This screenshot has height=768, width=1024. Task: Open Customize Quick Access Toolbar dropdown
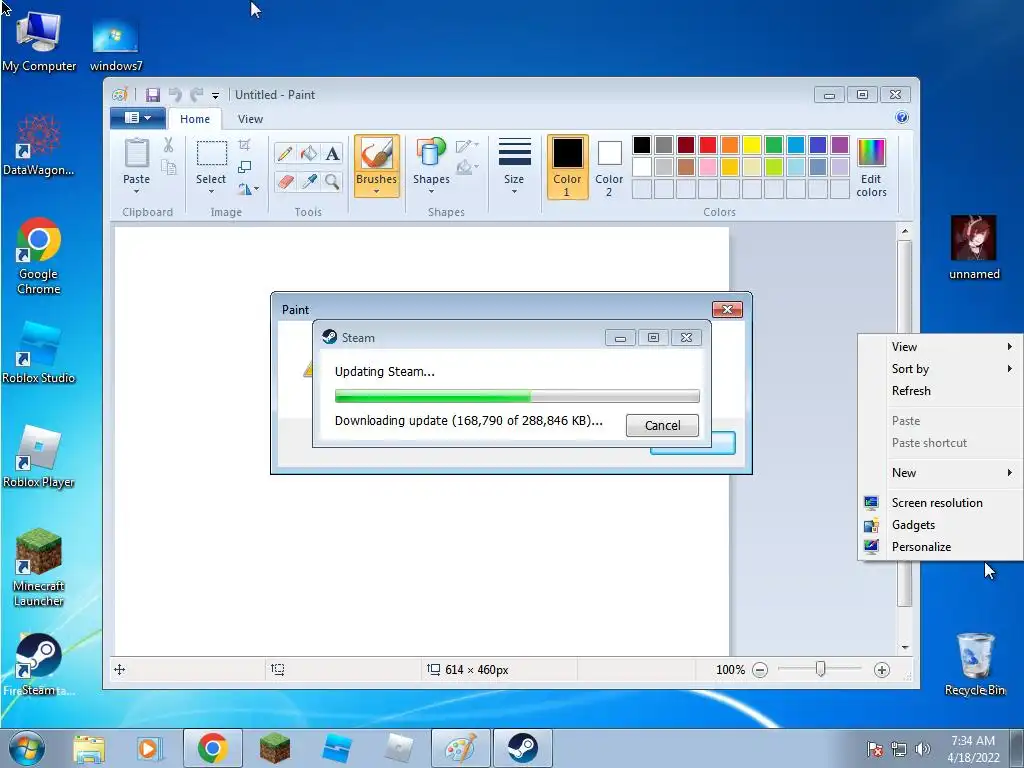[x=215, y=96]
